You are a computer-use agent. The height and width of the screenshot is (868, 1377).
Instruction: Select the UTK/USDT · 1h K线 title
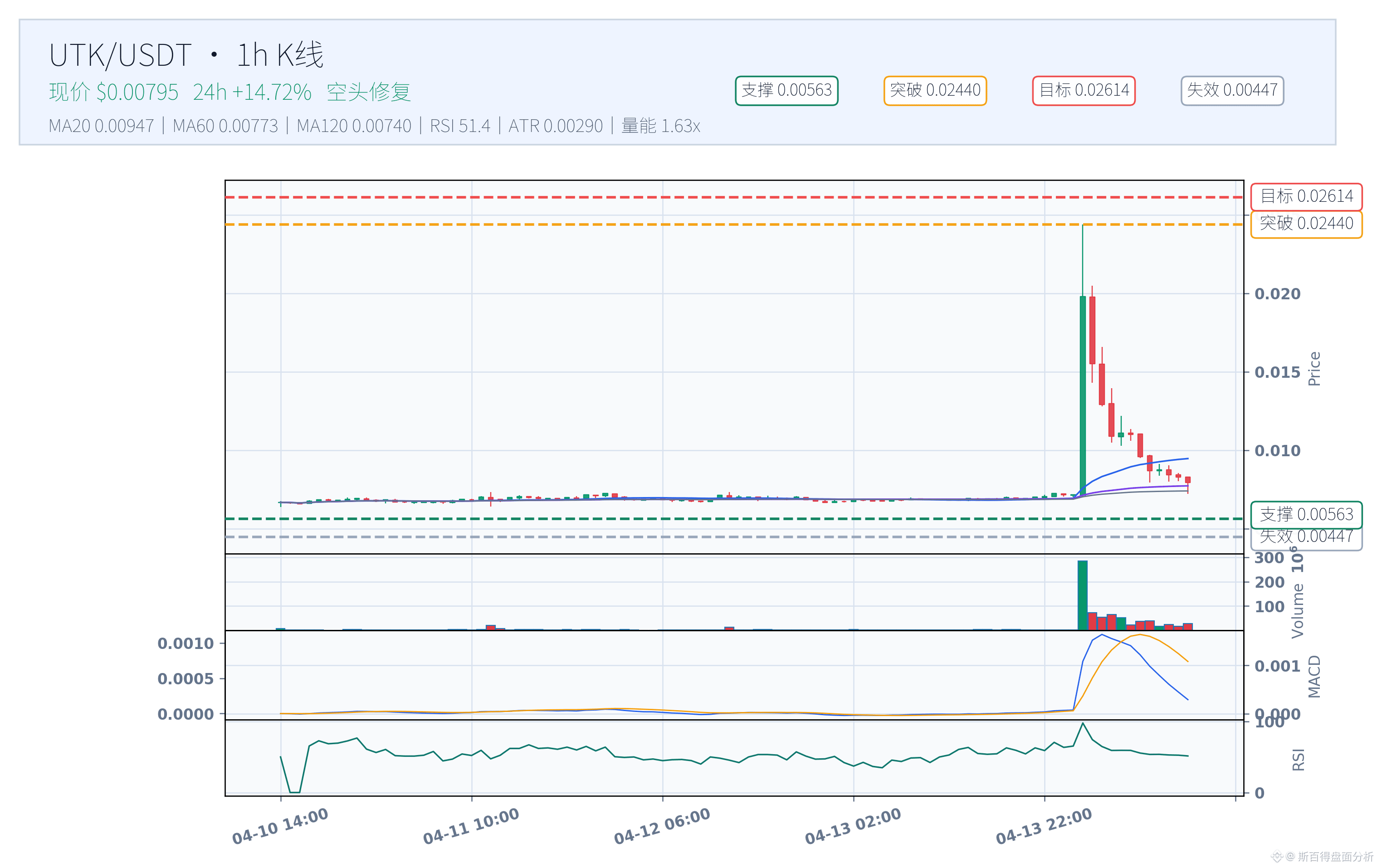186,55
